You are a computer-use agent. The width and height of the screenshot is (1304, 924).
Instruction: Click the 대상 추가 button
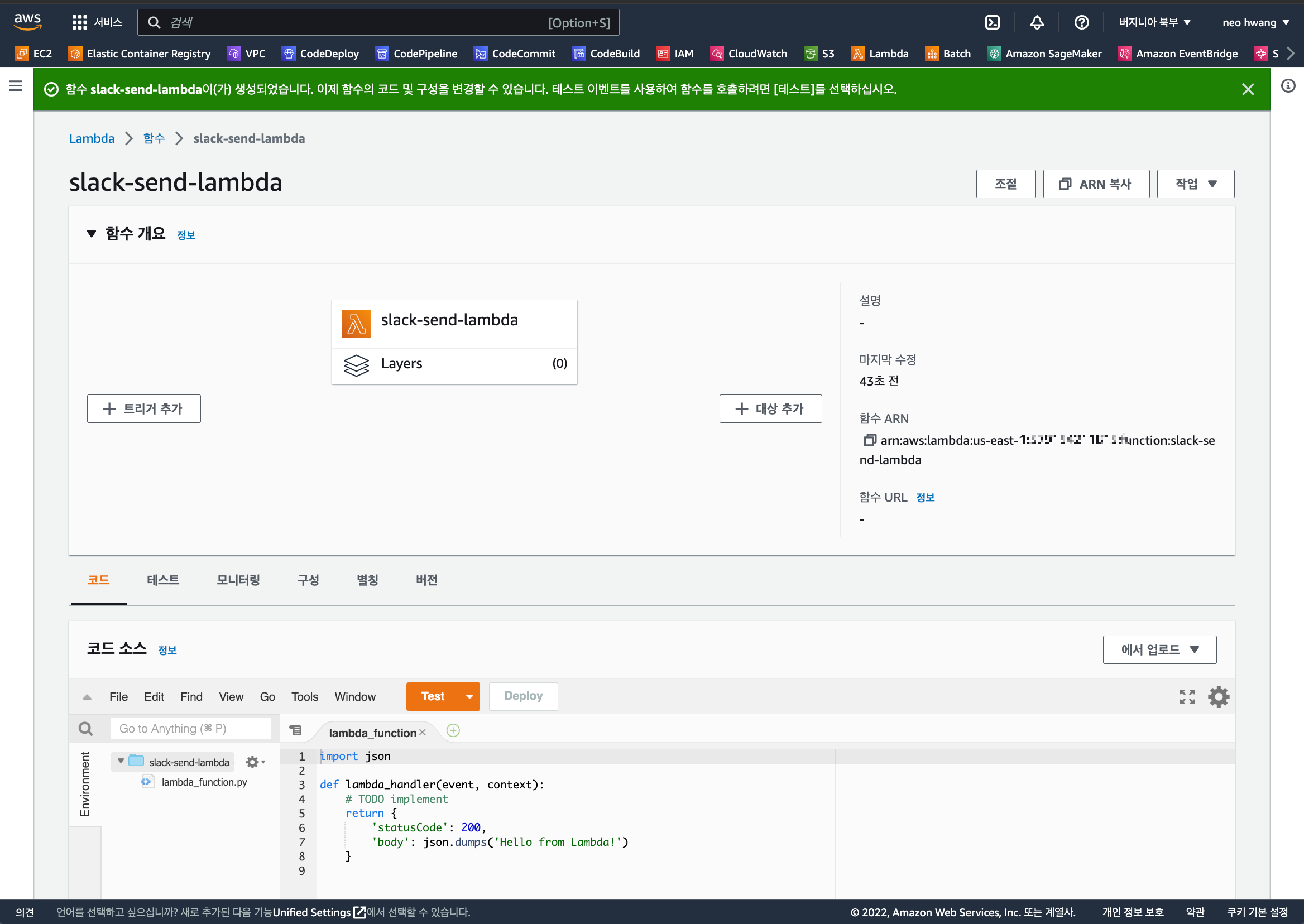[770, 408]
